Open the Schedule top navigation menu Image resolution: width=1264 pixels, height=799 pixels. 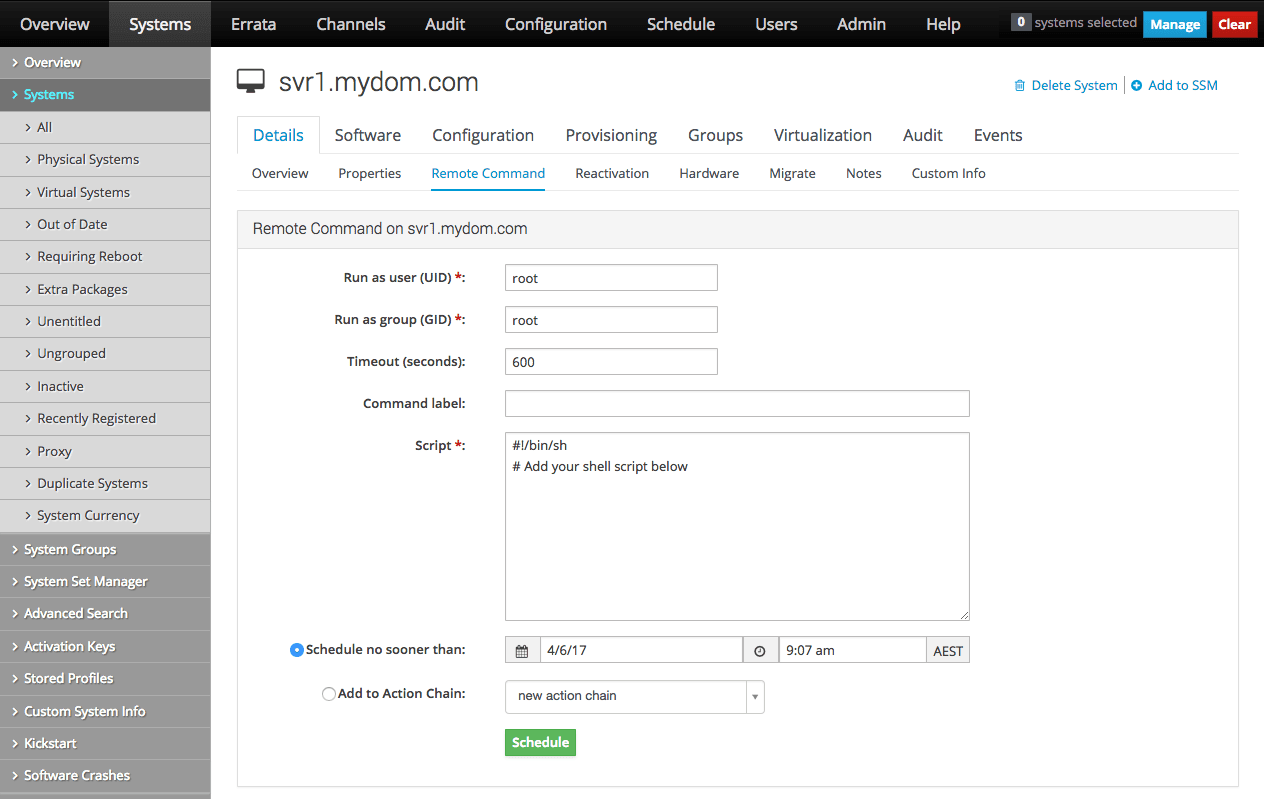(x=681, y=24)
